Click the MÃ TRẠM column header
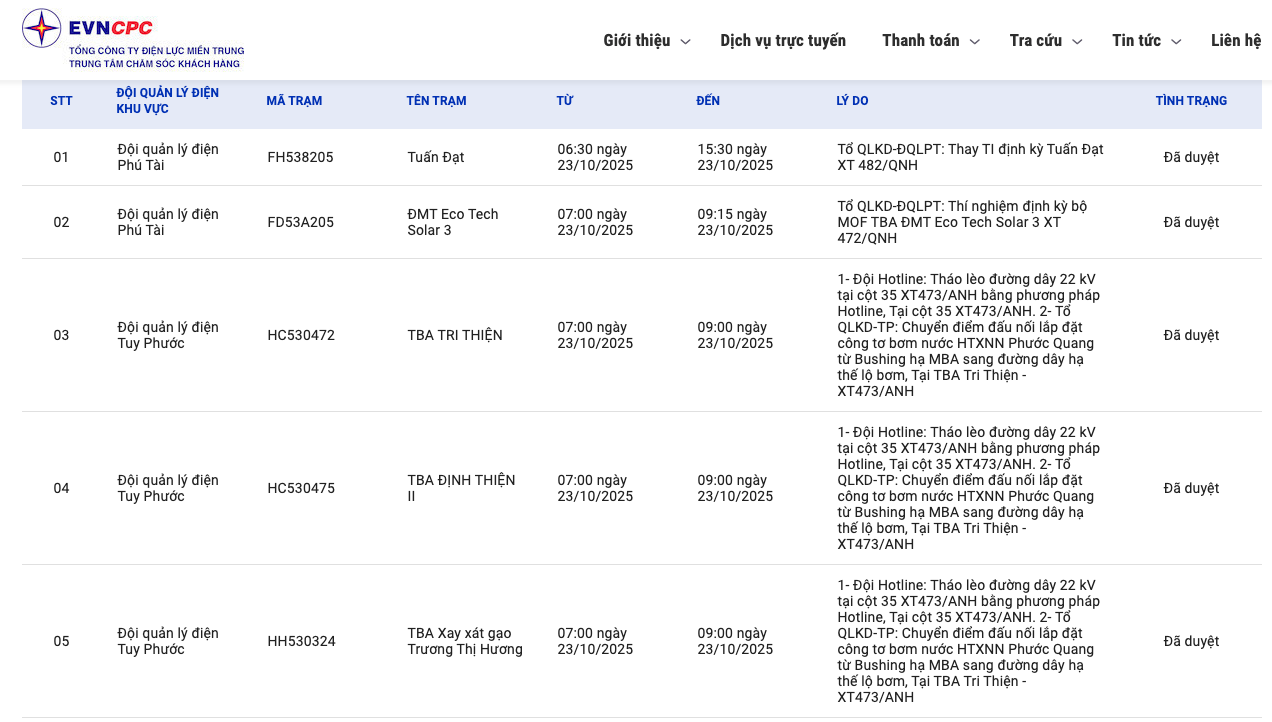Screen dimensions: 1272x722 (x=294, y=101)
